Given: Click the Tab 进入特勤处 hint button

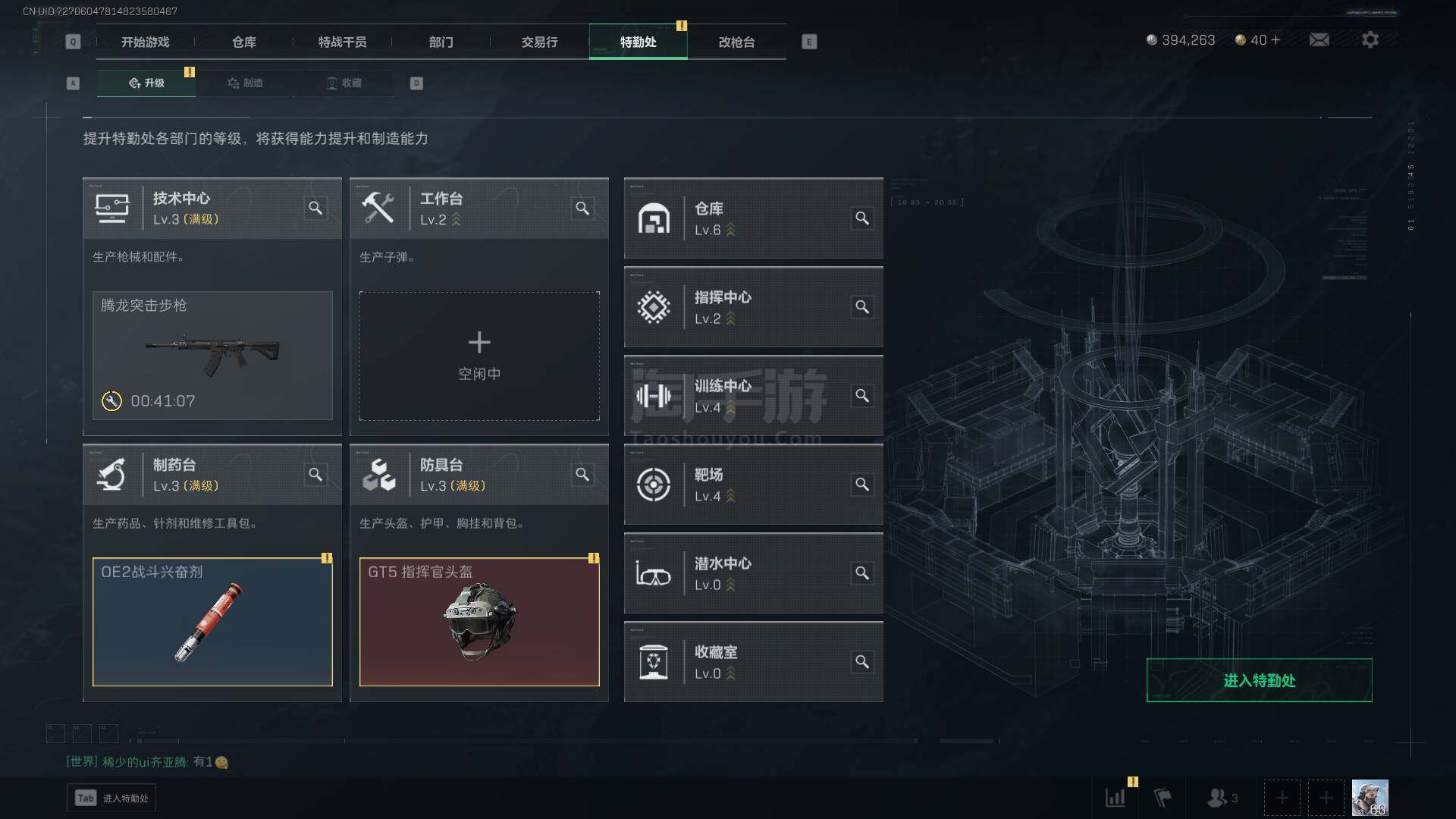Looking at the screenshot, I should (111, 798).
